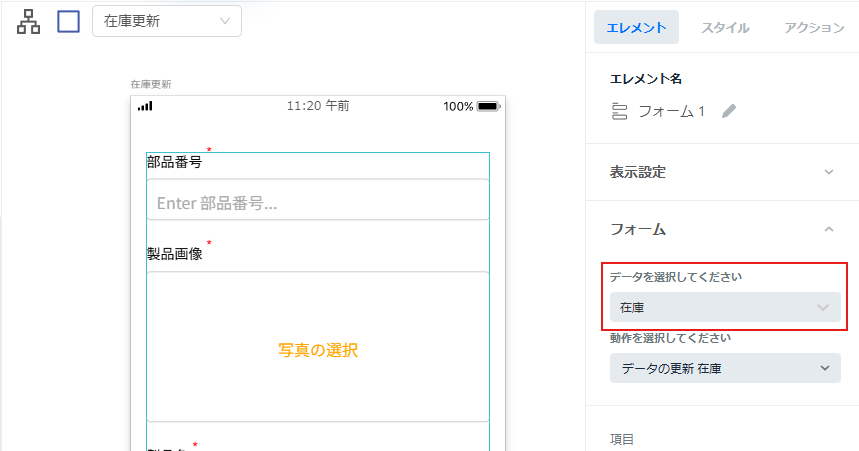Switch to the アクション tab
The width and height of the screenshot is (859, 451).
coord(814,27)
